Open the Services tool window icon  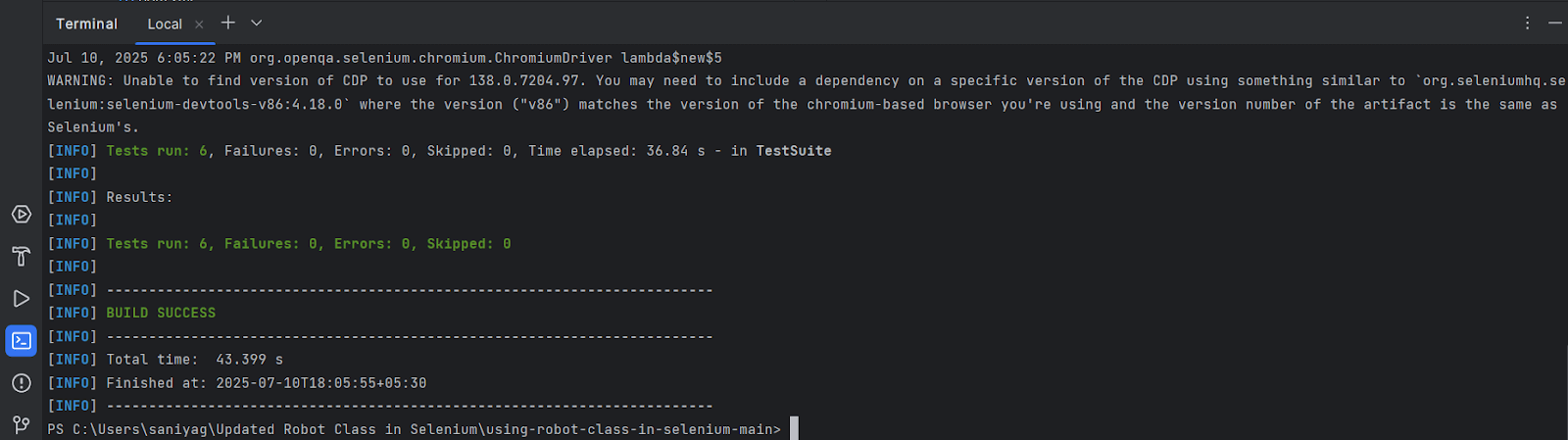pyautogui.click(x=21, y=214)
